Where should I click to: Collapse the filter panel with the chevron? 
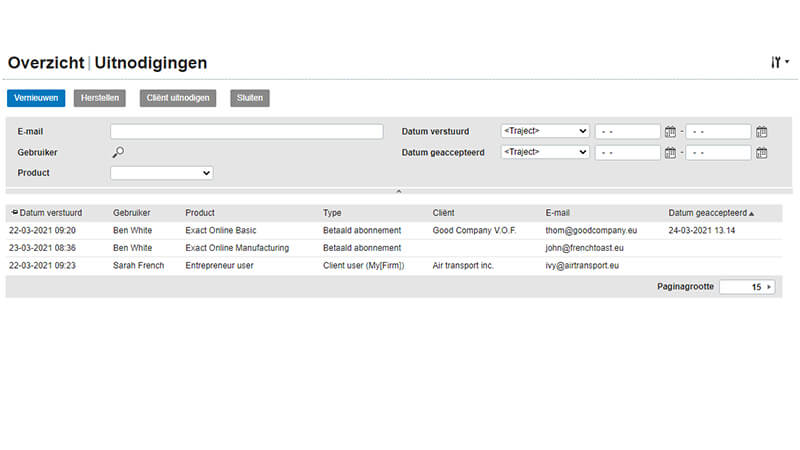click(398, 190)
